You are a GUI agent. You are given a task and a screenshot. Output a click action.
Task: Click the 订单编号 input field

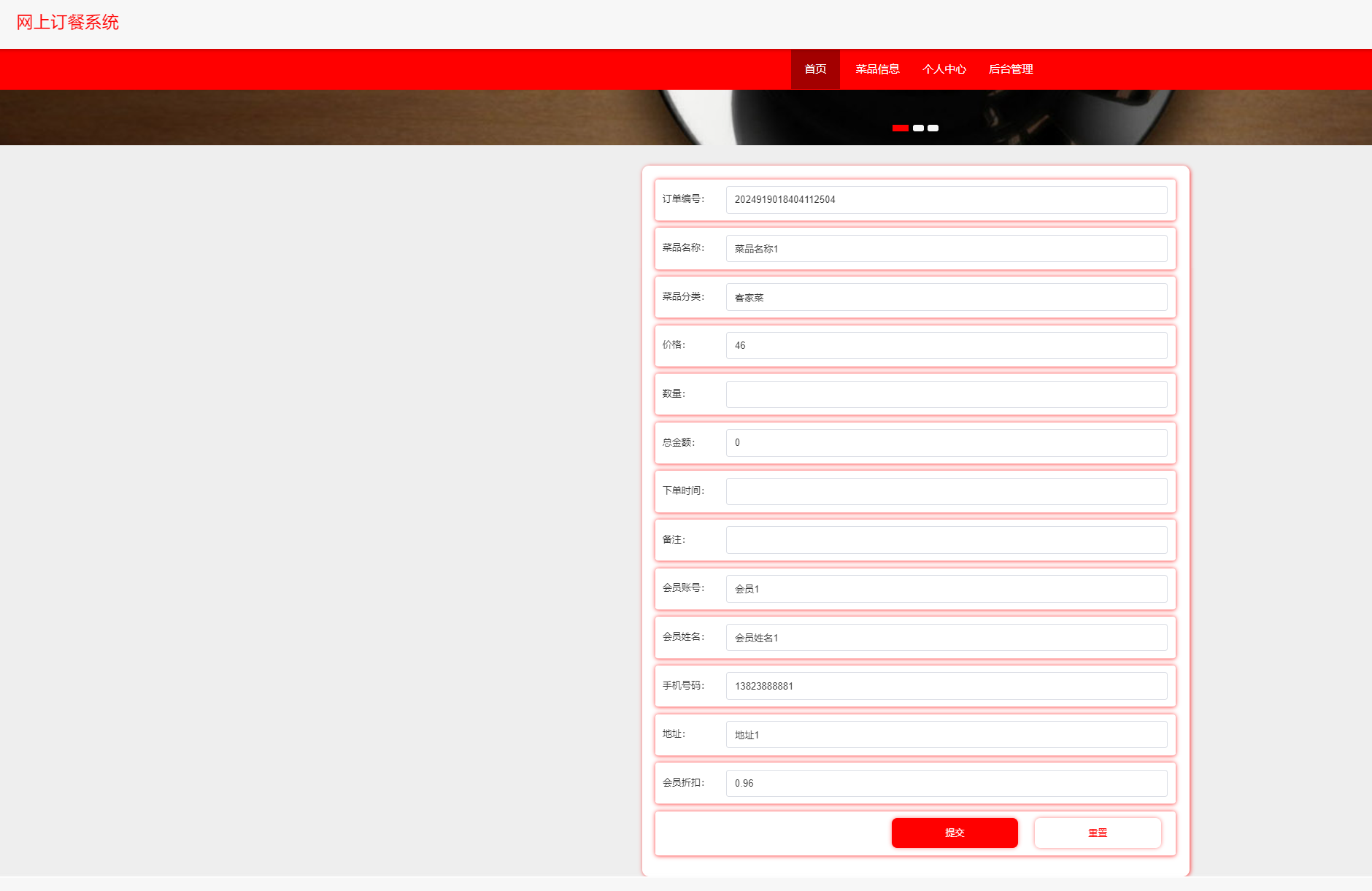point(946,200)
